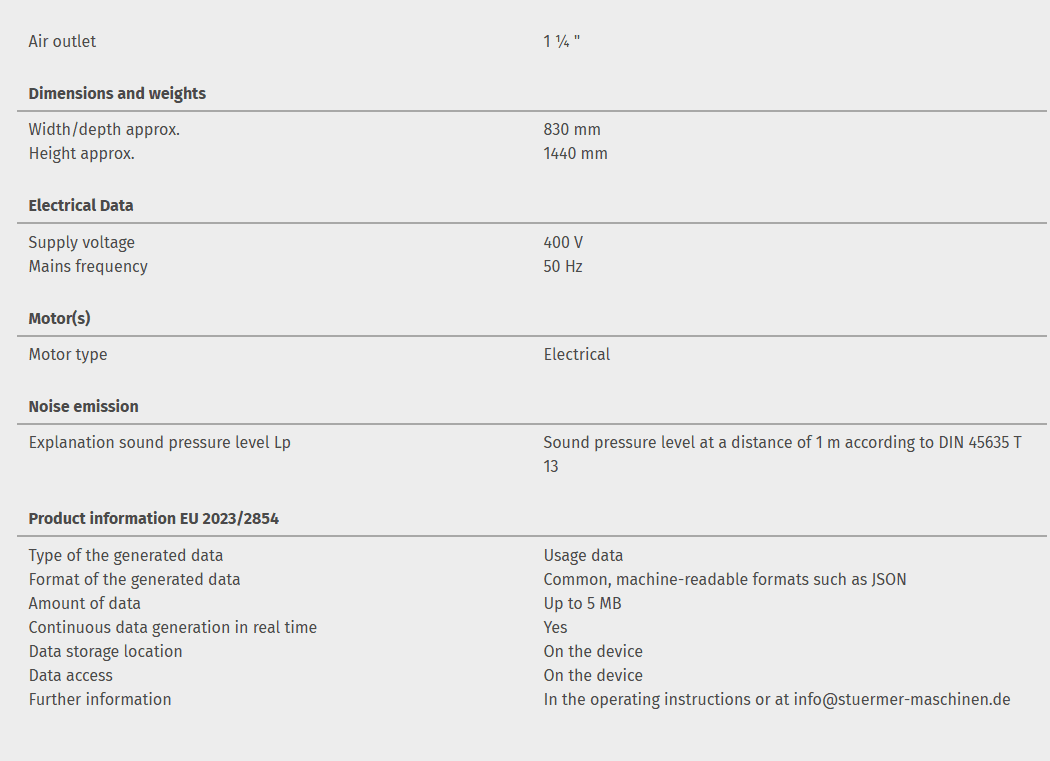
Task: Click the Noise emission heading
Action: 83,406
